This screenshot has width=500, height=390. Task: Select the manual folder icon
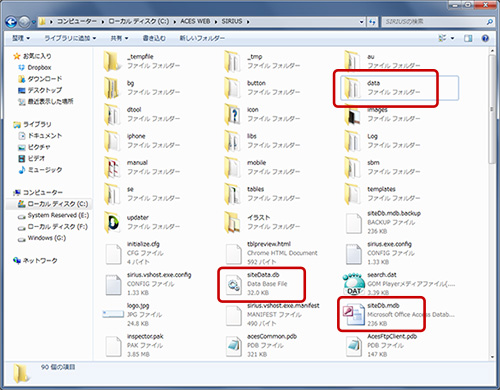(112, 167)
